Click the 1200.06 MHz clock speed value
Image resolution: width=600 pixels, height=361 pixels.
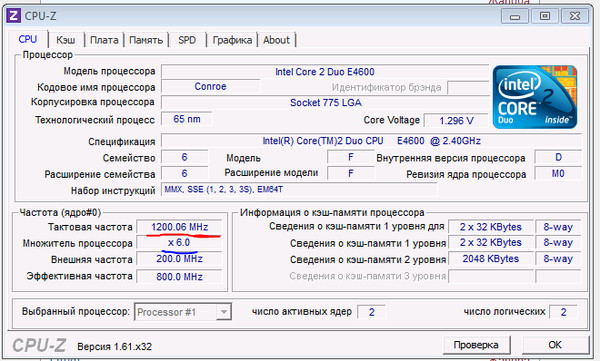pos(179,227)
